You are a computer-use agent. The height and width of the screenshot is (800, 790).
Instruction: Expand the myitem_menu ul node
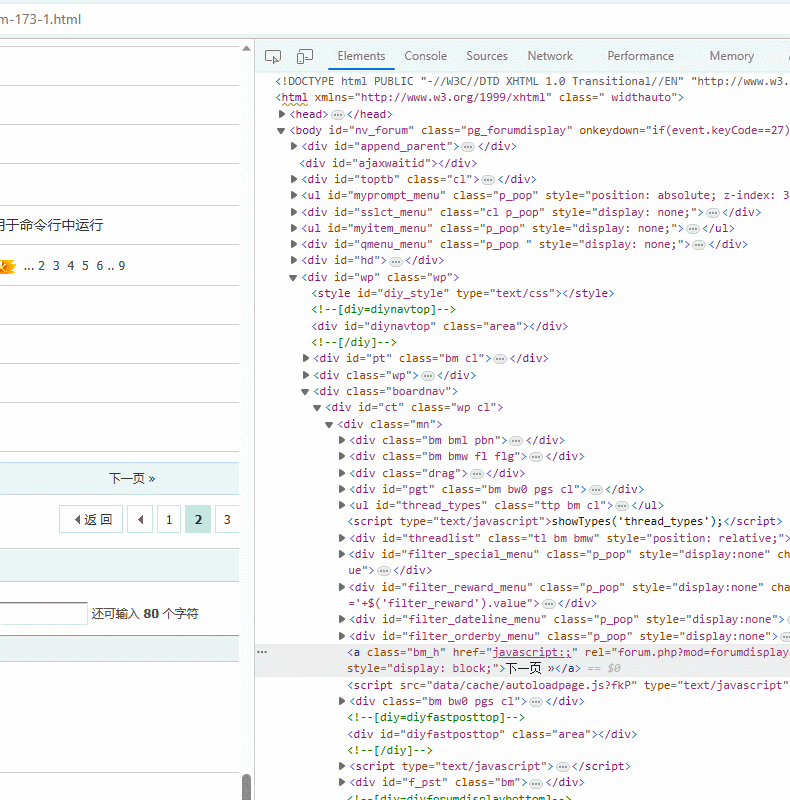click(293, 228)
